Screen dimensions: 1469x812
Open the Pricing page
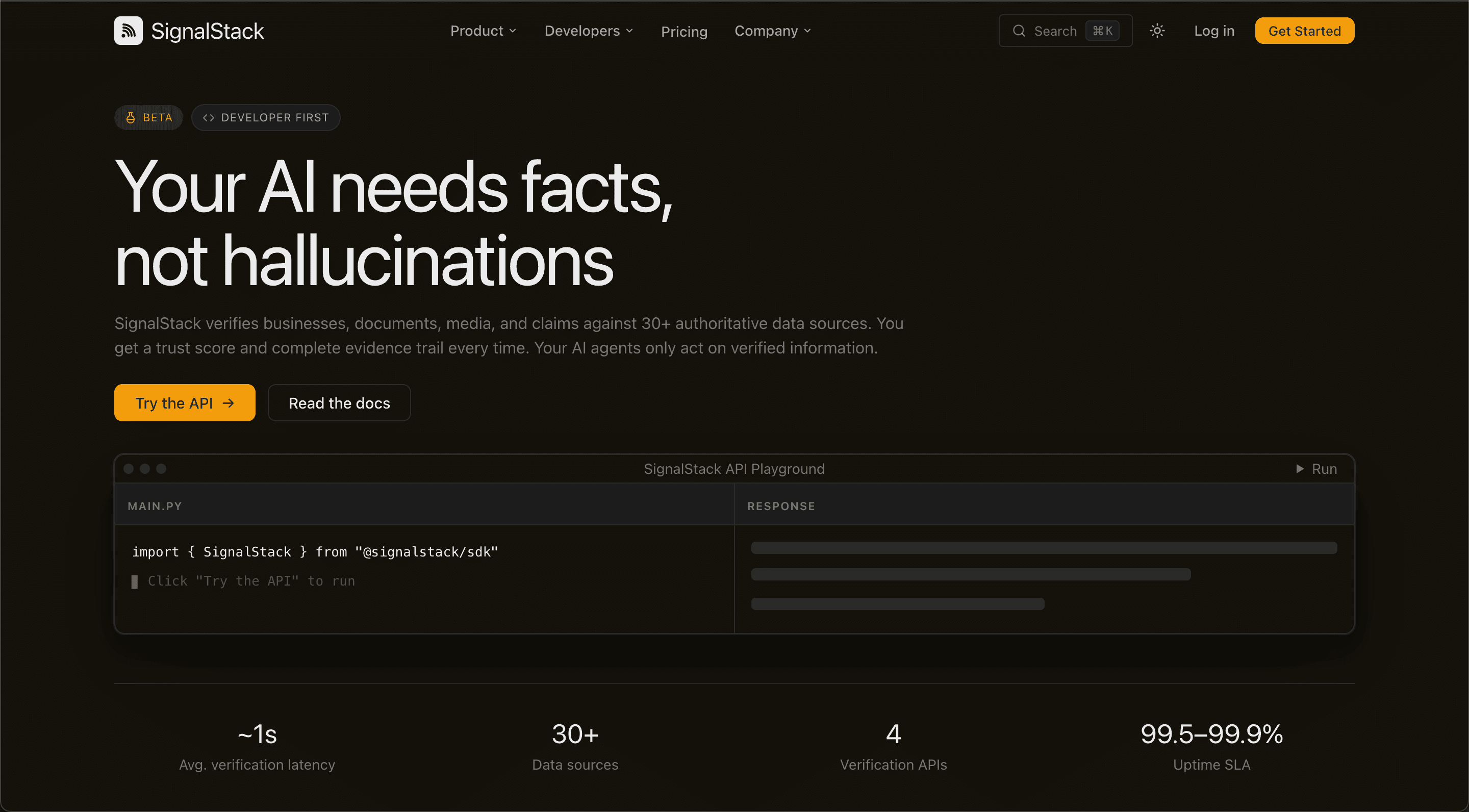683,31
